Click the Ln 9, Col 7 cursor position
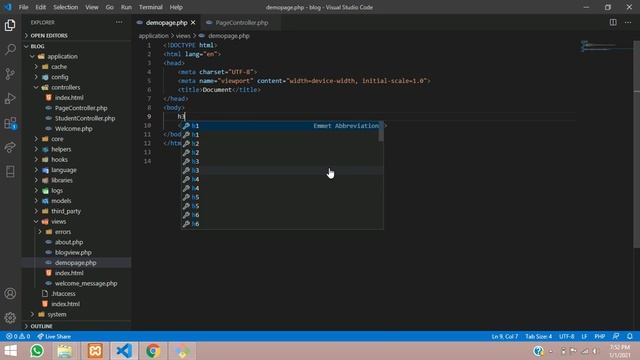 (504, 336)
